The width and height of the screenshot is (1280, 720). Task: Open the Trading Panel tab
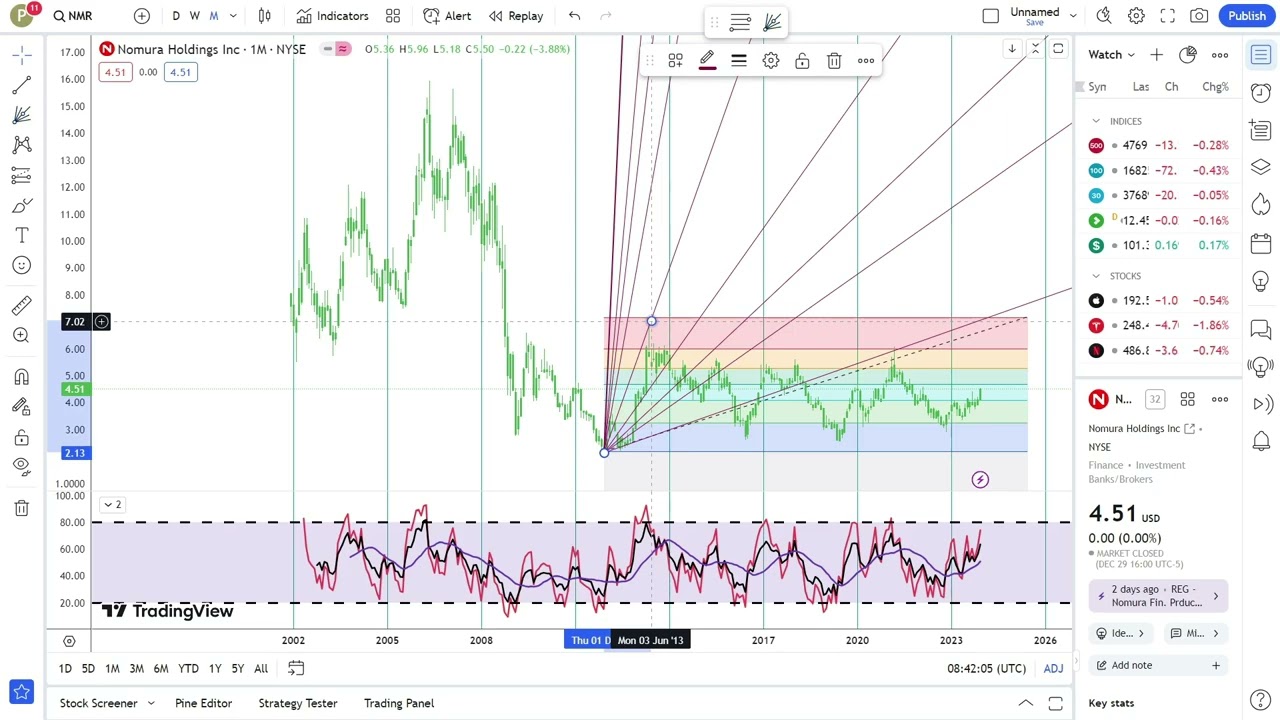pyautogui.click(x=399, y=704)
